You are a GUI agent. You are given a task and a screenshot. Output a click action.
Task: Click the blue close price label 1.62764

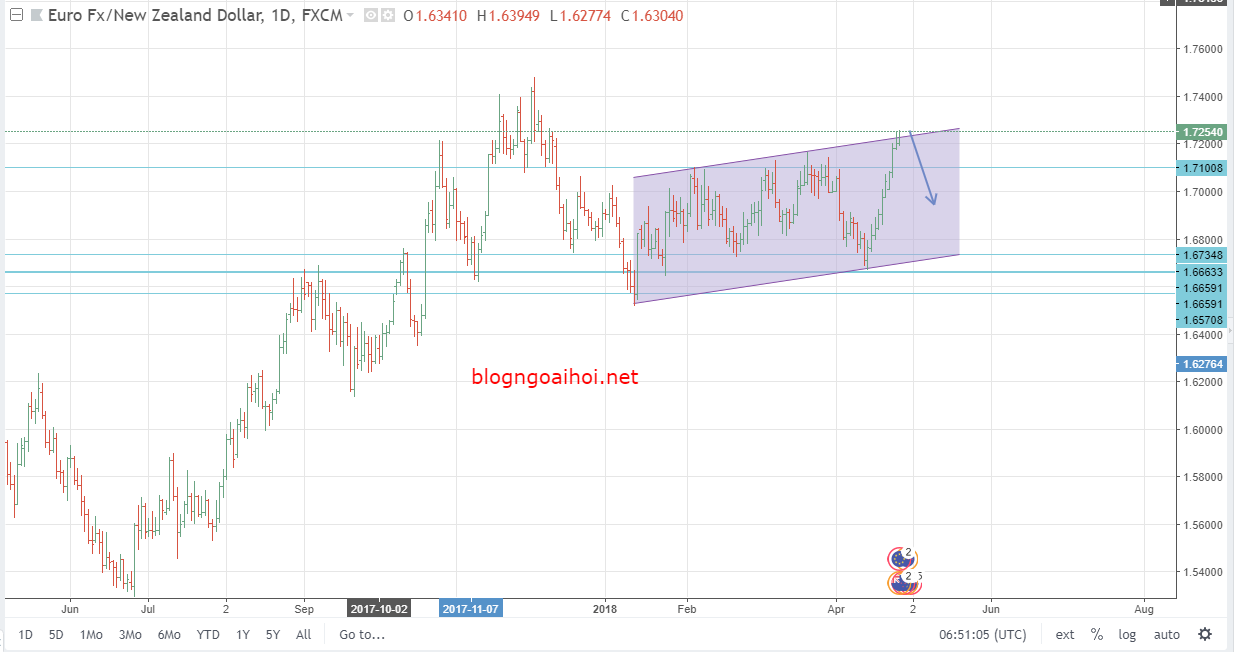1202,365
